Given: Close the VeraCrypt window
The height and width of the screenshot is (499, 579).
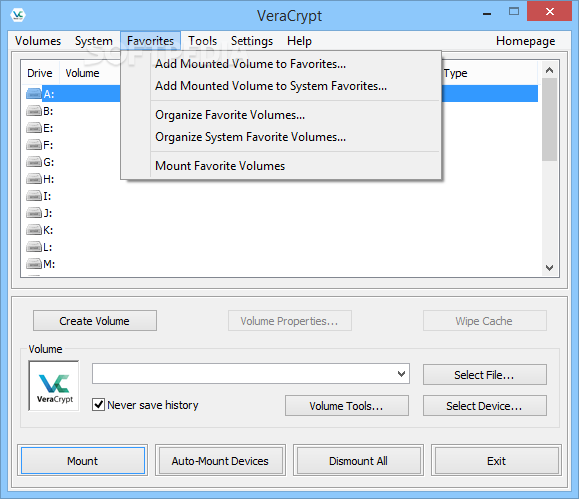Looking at the screenshot, I should [x=549, y=11].
